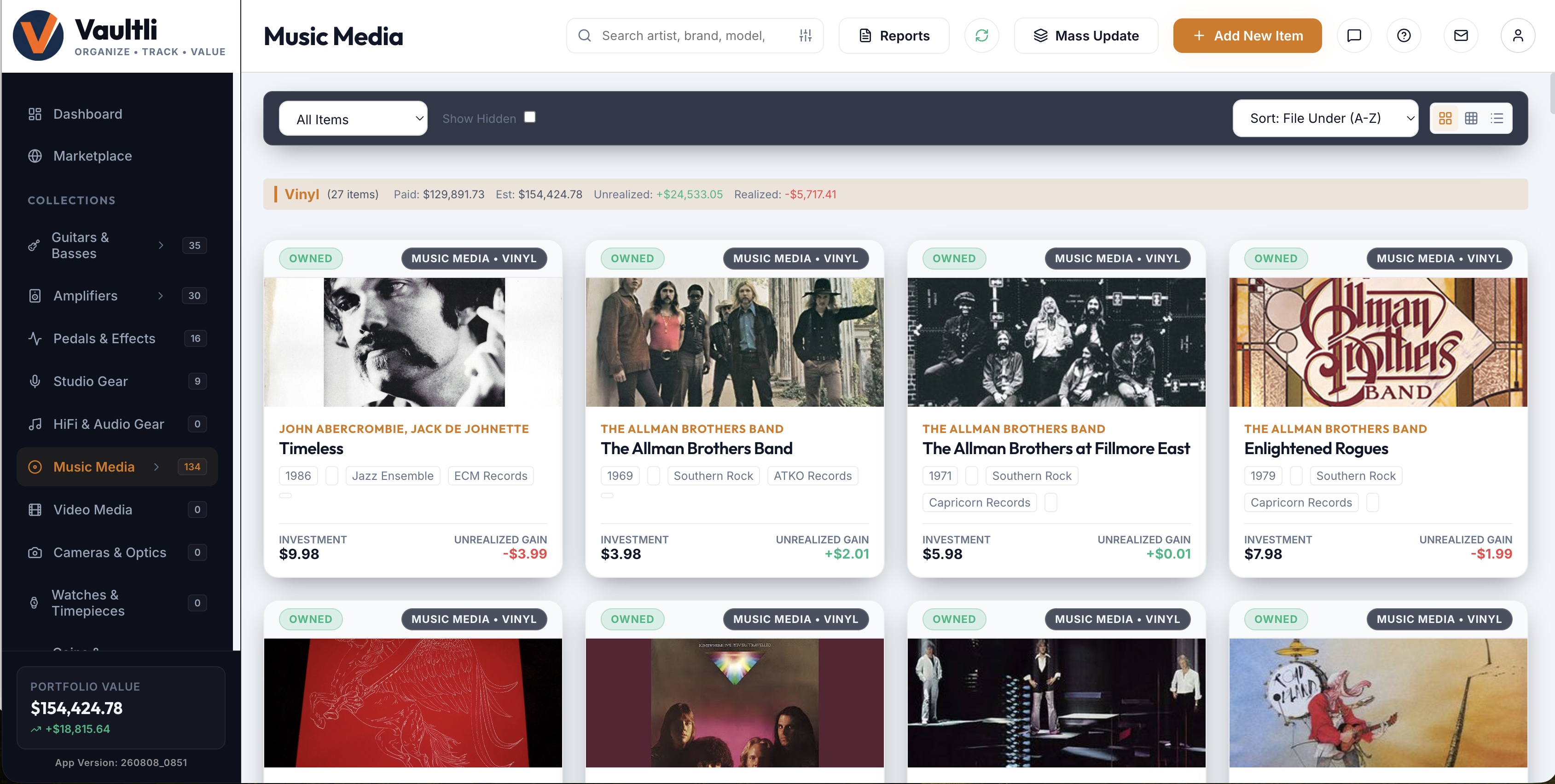1555x784 pixels.
Task: Click the Music Media disc icon
Action: (35, 467)
